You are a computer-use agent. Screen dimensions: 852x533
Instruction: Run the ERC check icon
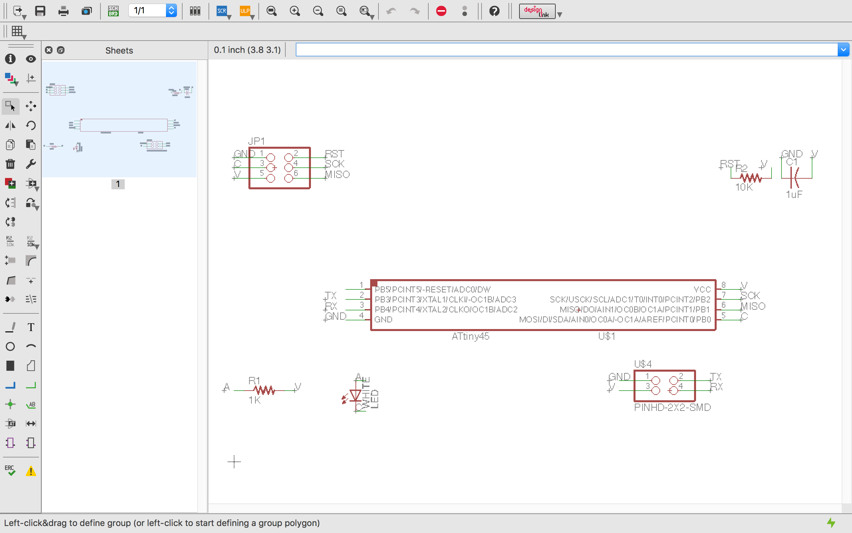tap(10, 471)
